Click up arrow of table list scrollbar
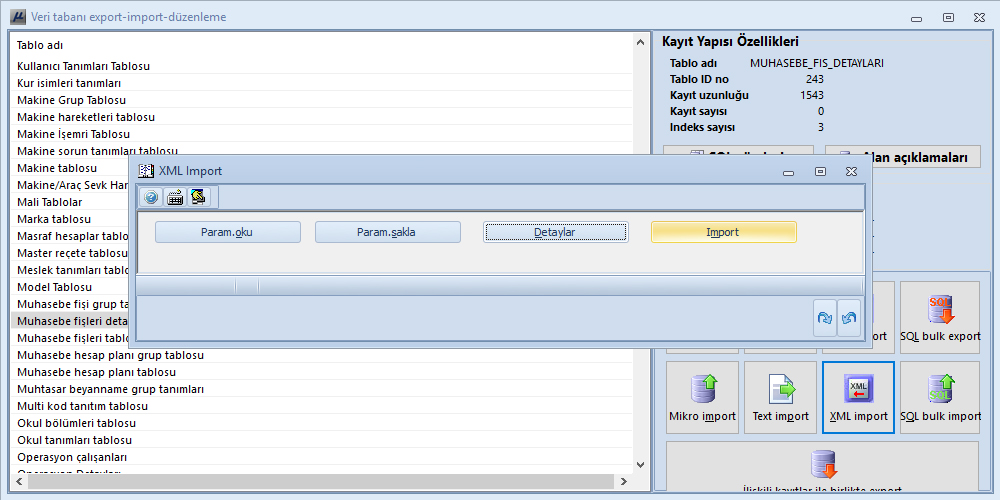This screenshot has width=1000, height=500. pyautogui.click(x=640, y=42)
